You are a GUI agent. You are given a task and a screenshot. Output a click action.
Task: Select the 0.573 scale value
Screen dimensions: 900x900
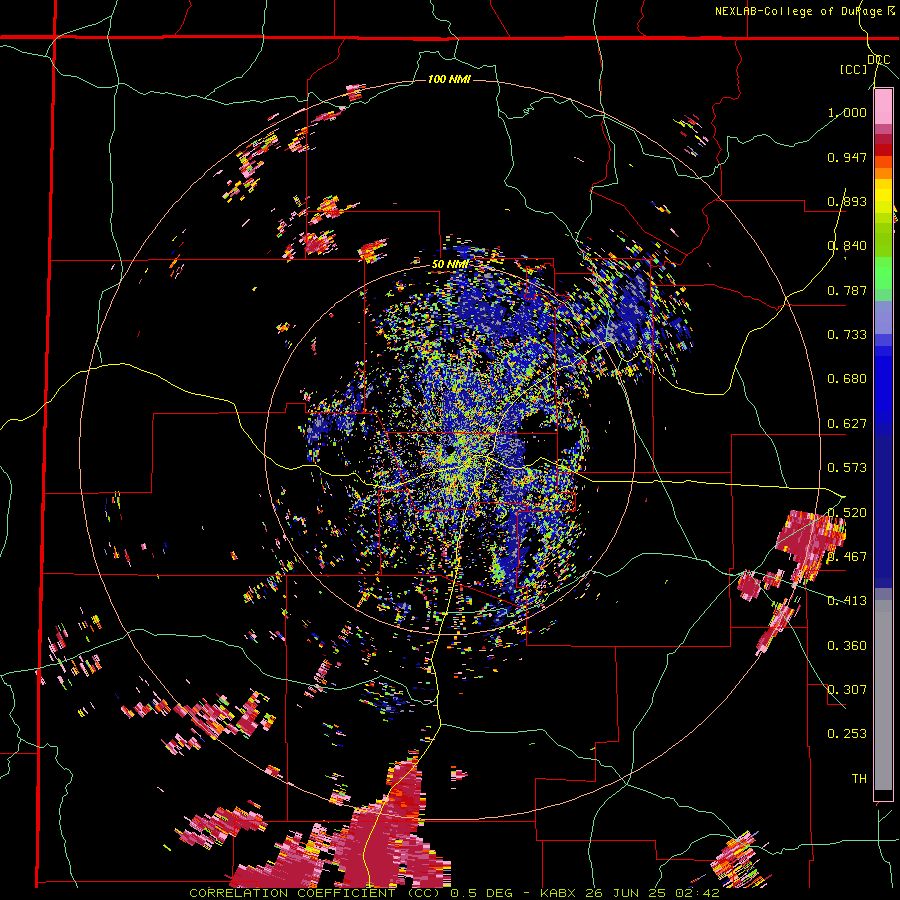click(847, 468)
